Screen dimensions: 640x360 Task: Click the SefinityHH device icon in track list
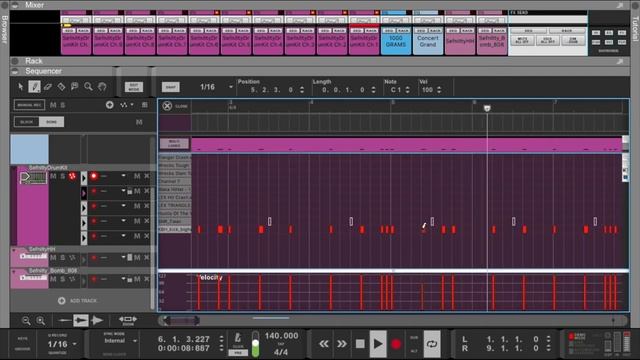(x=33, y=256)
